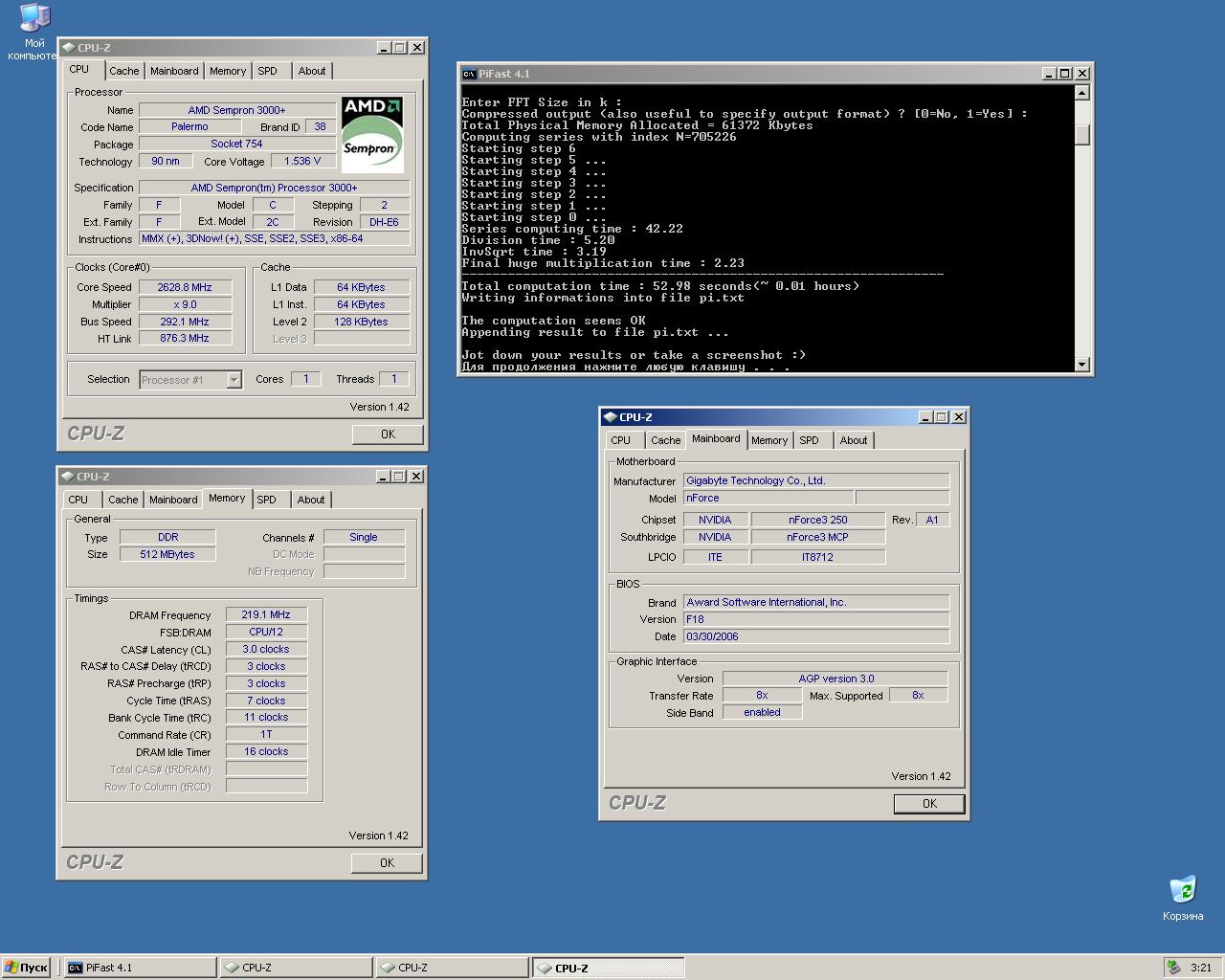Open the Mainboard tab in the top CPU window
The image size is (1225, 980).
(x=174, y=71)
